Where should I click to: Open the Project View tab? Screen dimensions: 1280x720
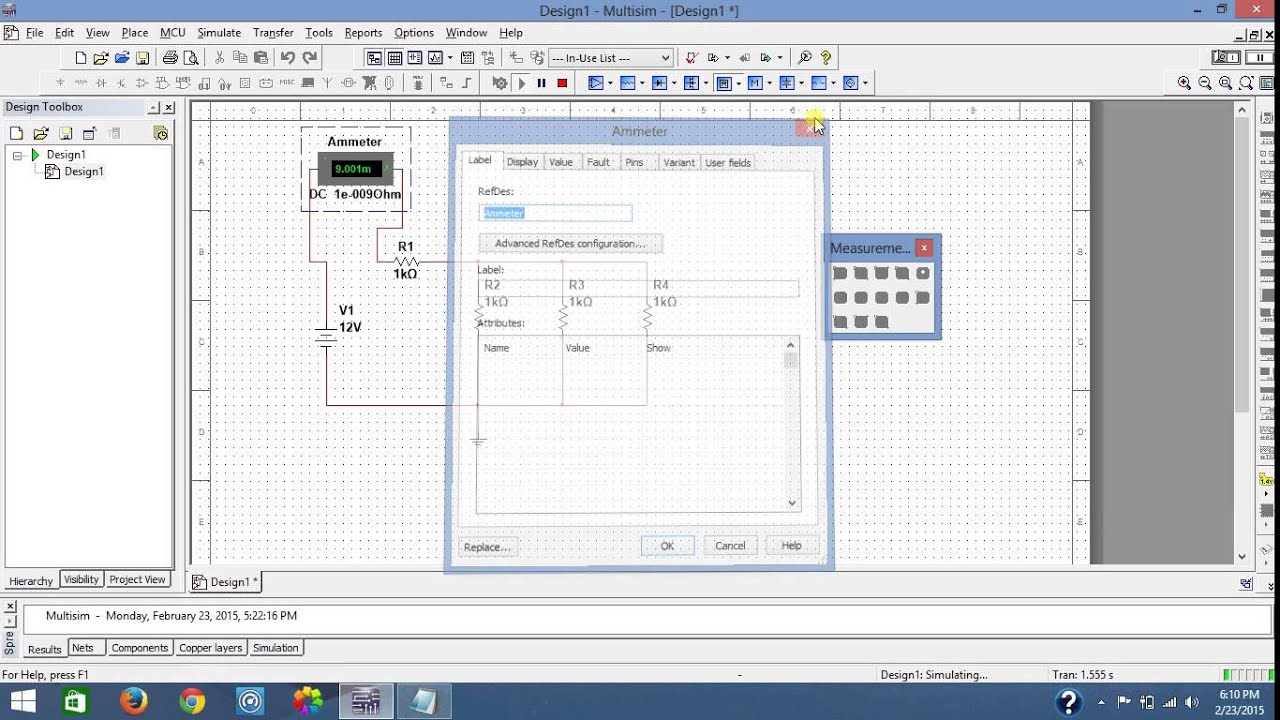click(137, 580)
